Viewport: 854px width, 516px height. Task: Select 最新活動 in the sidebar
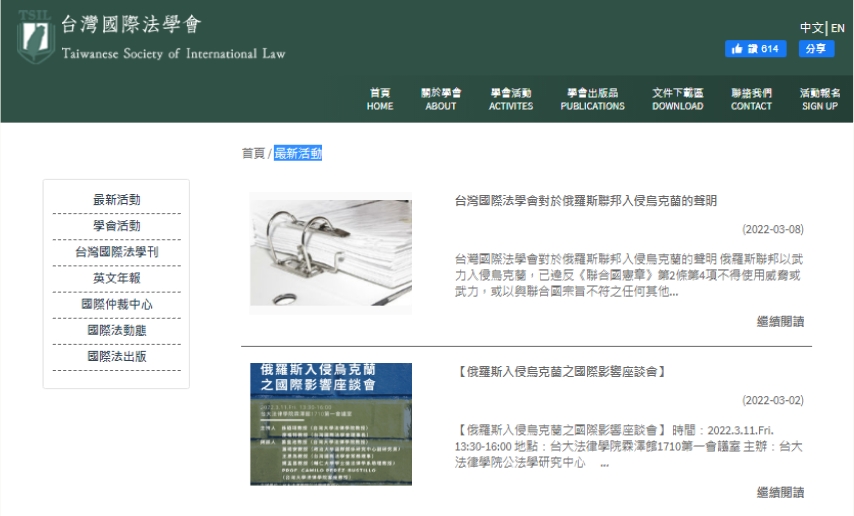[117, 200]
